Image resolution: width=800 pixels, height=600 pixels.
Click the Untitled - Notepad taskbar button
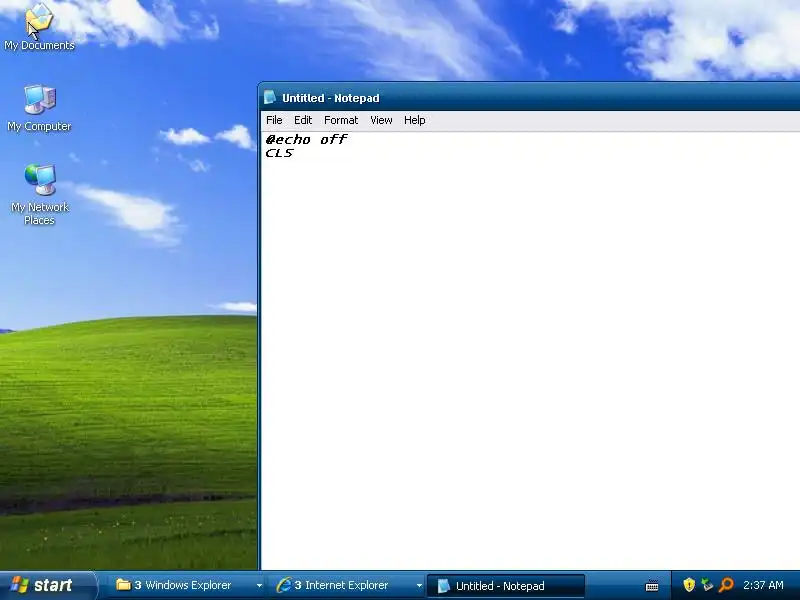505,586
